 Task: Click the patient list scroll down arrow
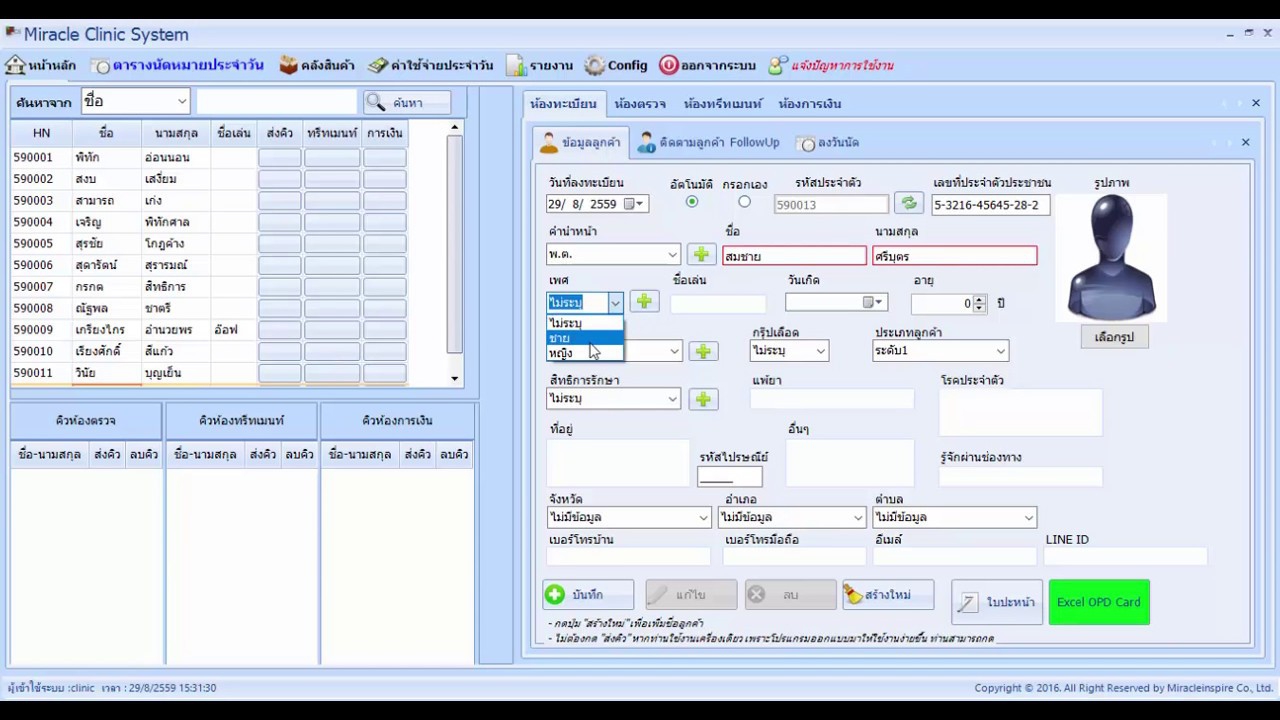[x=454, y=378]
